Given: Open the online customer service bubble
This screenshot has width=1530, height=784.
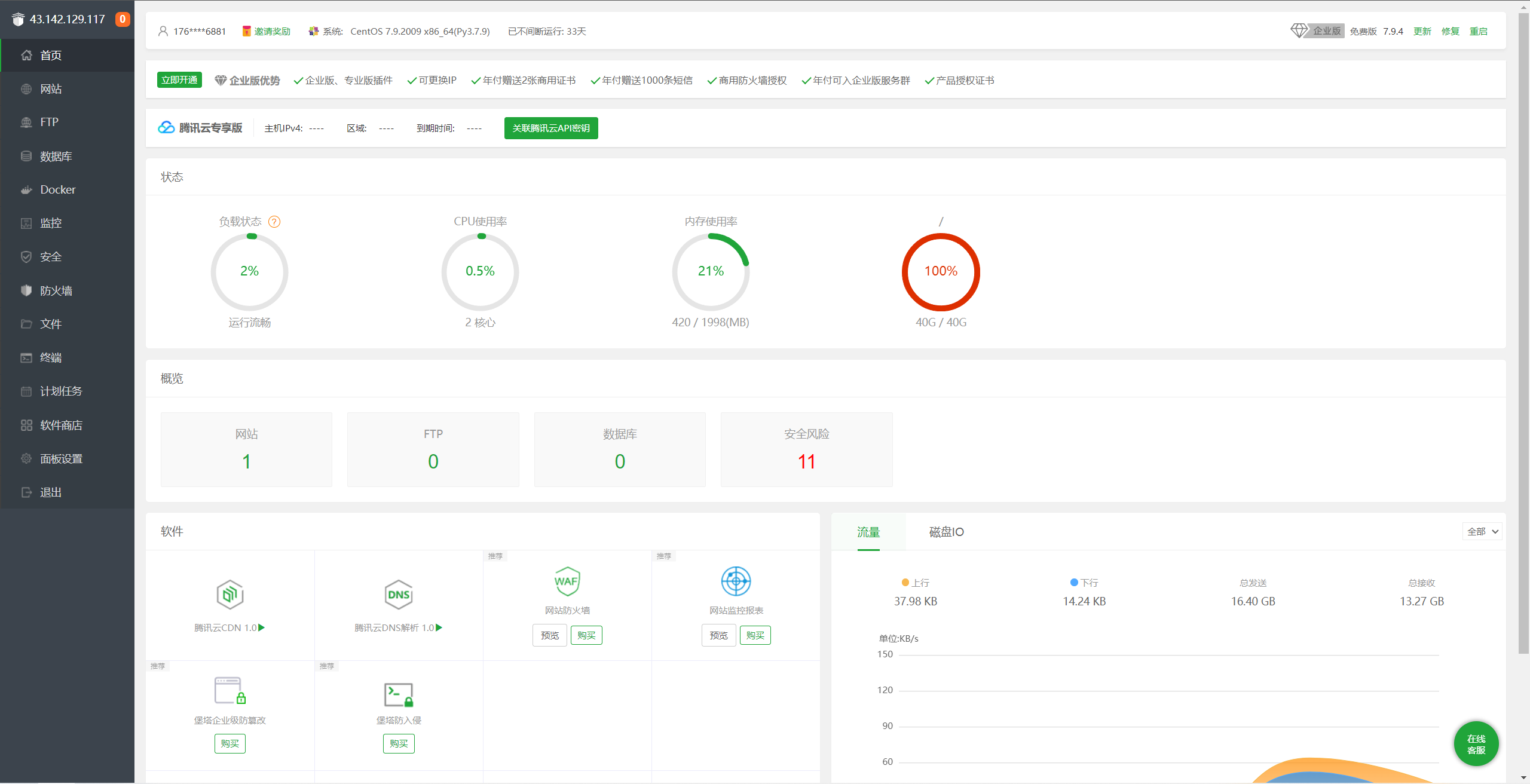Looking at the screenshot, I should (1476, 744).
